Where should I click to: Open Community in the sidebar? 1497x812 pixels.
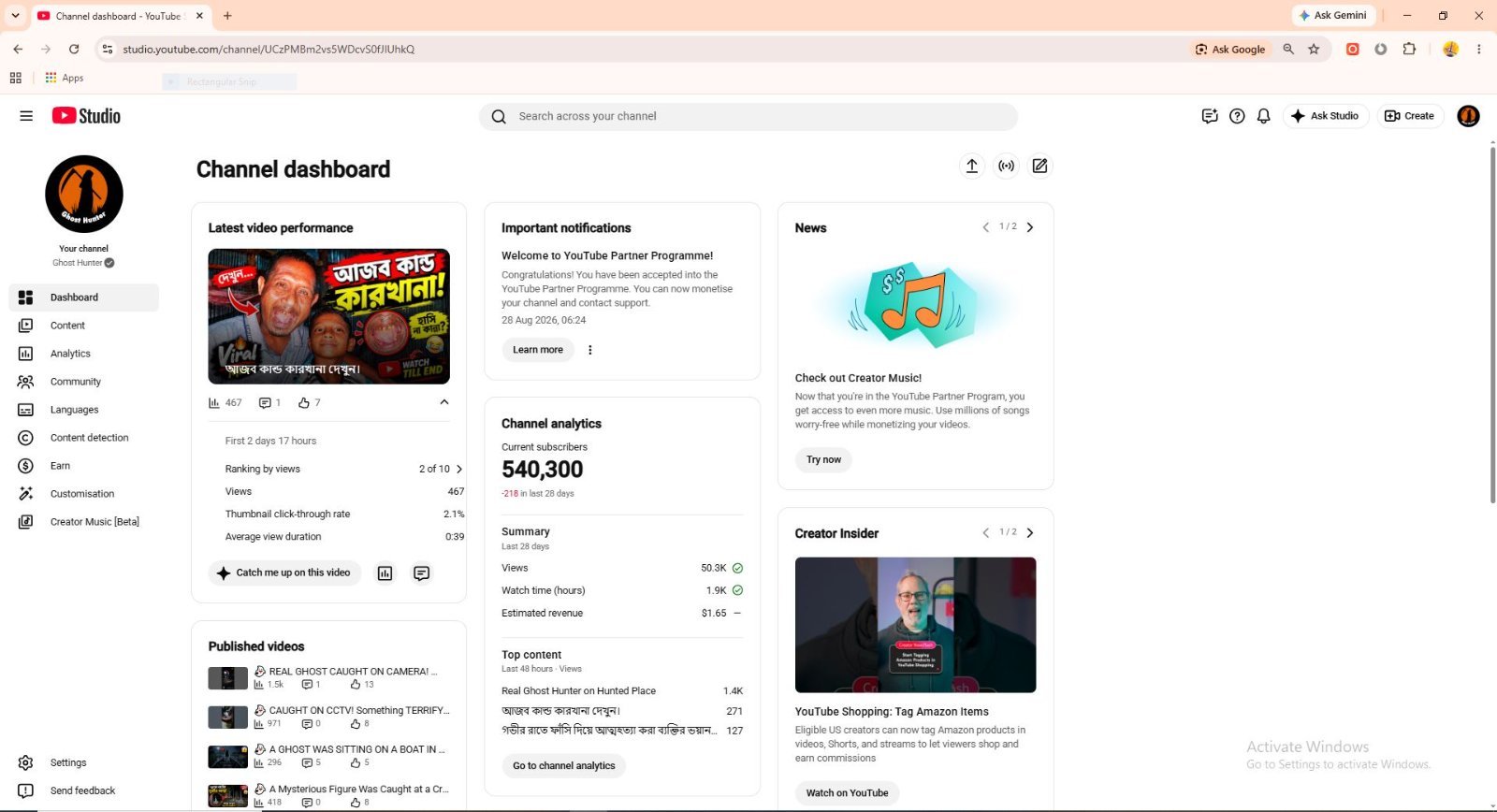point(84,382)
